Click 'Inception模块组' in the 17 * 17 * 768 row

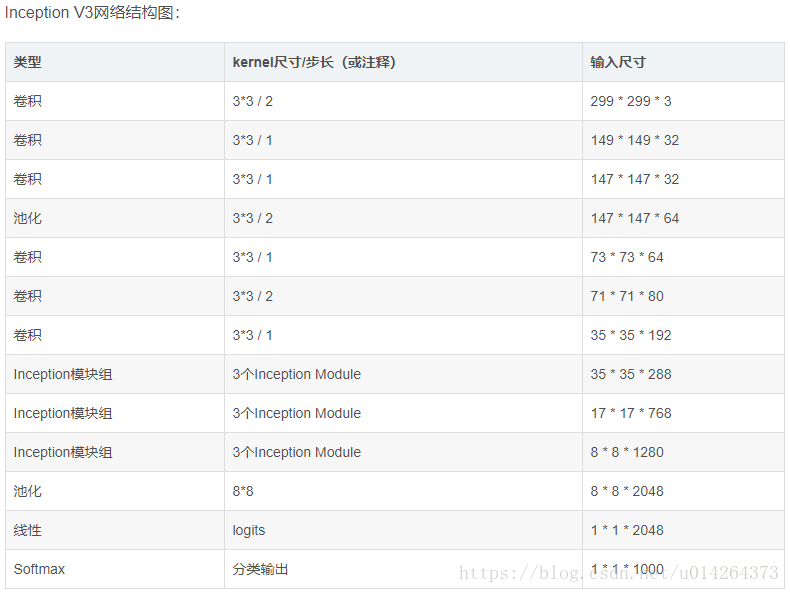pyautogui.click(x=63, y=413)
